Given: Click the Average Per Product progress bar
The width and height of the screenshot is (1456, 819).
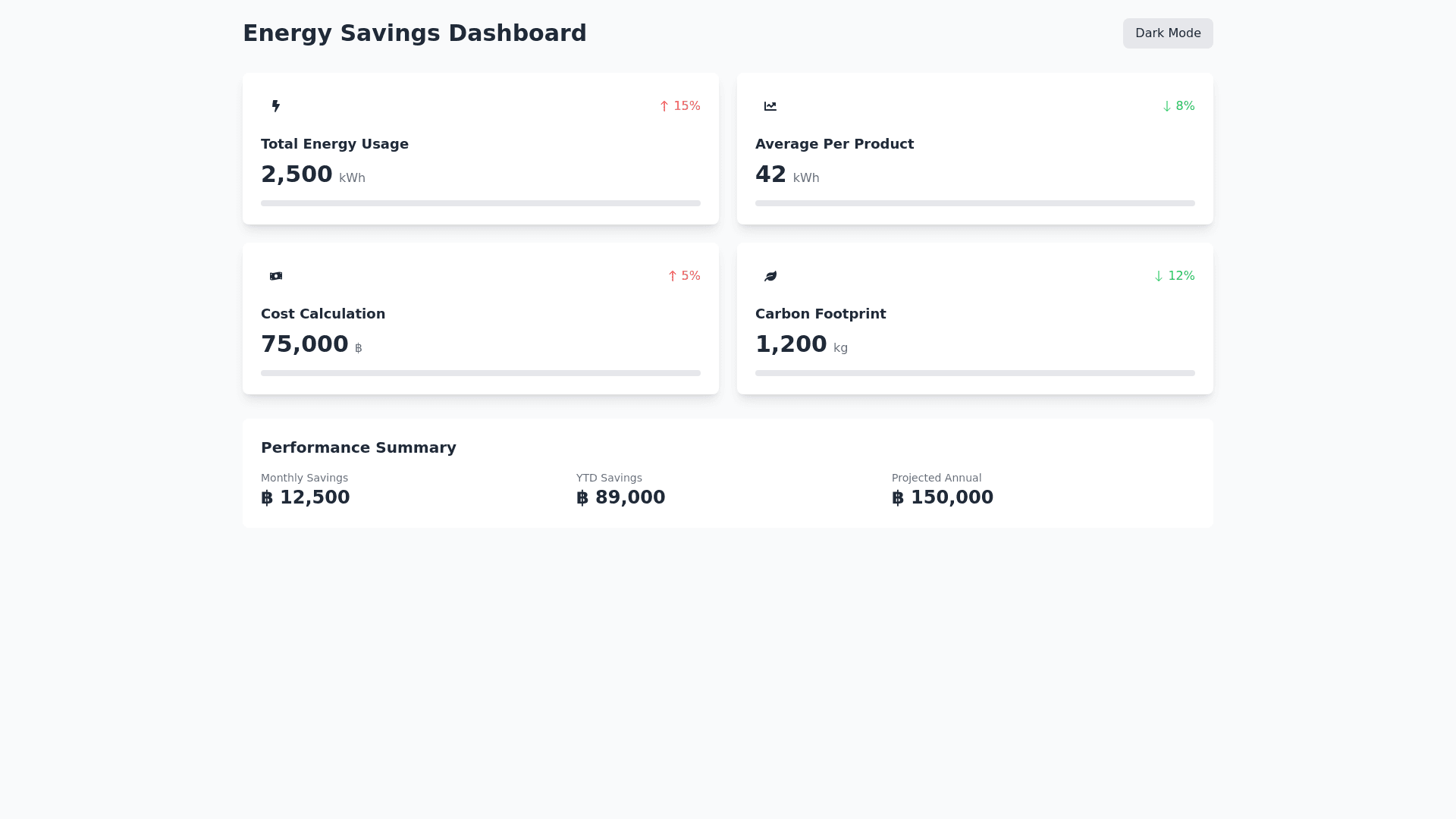Looking at the screenshot, I should coord(975,203).
